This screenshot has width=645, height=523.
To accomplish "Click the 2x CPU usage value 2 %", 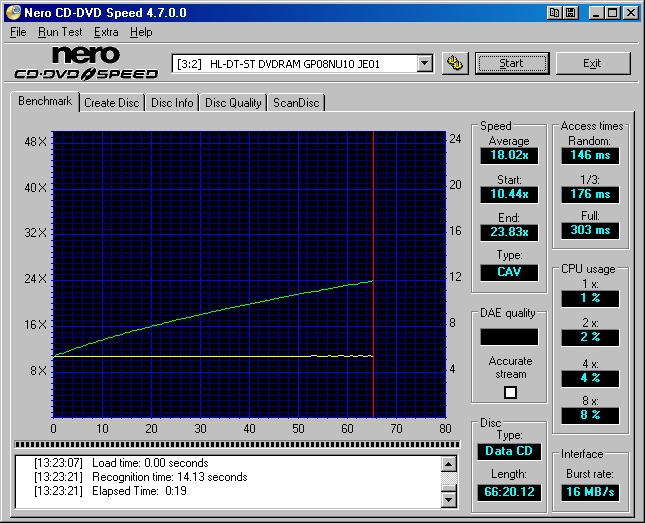I will pos(590,337).
